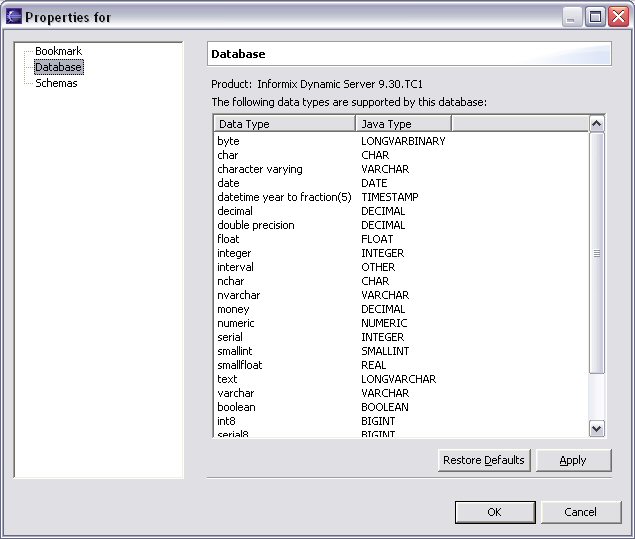Click the Java Type column header
Viewport: 635px width, 539px height.
pos(403,124)
